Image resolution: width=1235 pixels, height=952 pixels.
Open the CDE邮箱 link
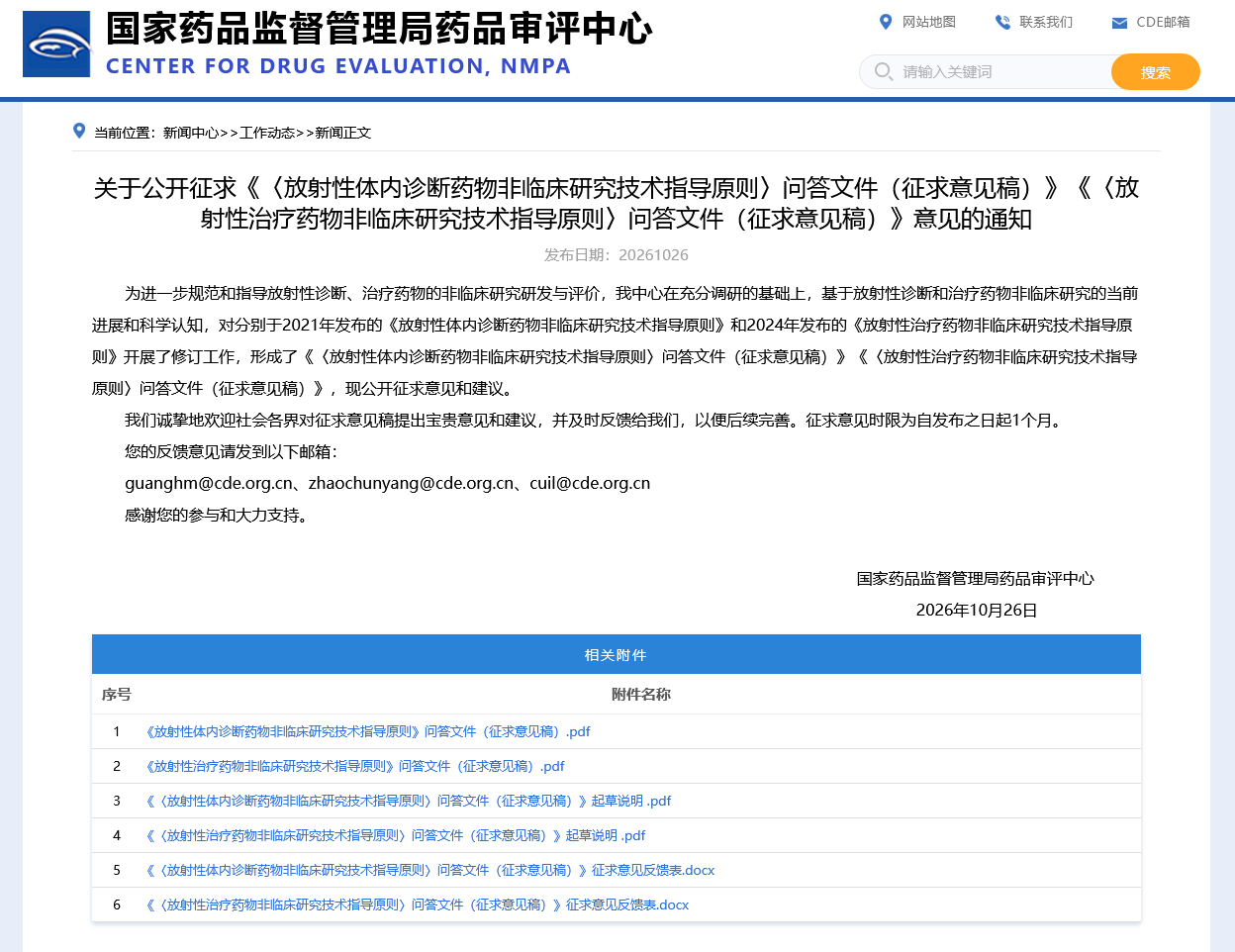[x=1164, y=22]
